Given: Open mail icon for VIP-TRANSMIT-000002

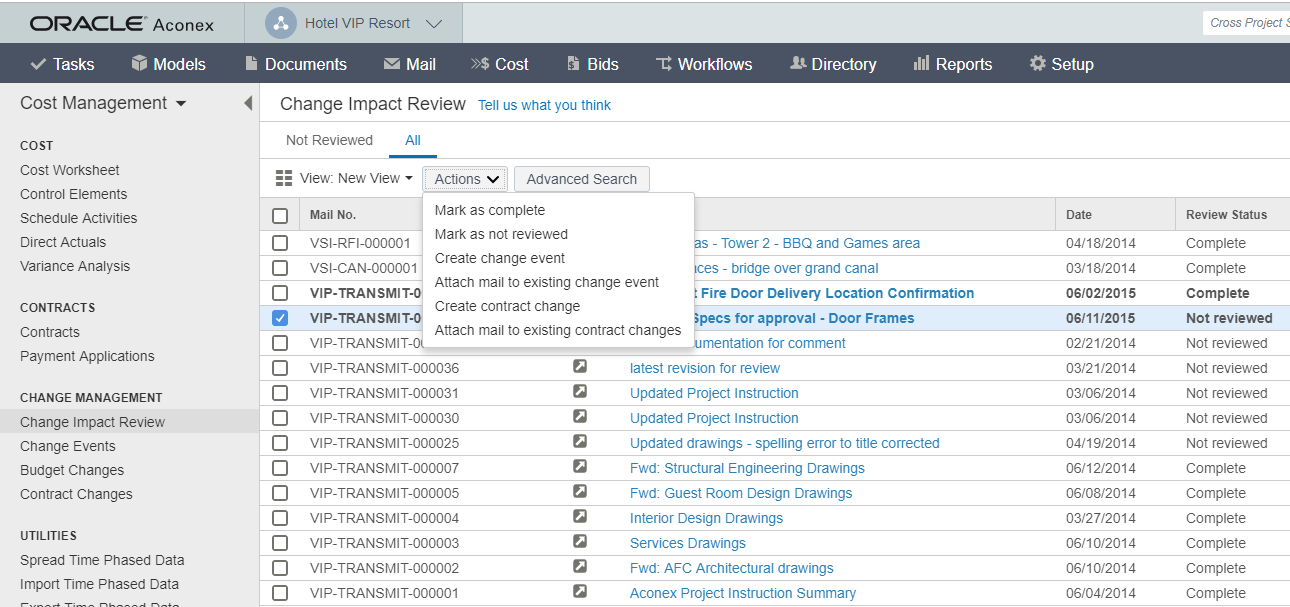Looking at the screenshot, I should (580, 566).
